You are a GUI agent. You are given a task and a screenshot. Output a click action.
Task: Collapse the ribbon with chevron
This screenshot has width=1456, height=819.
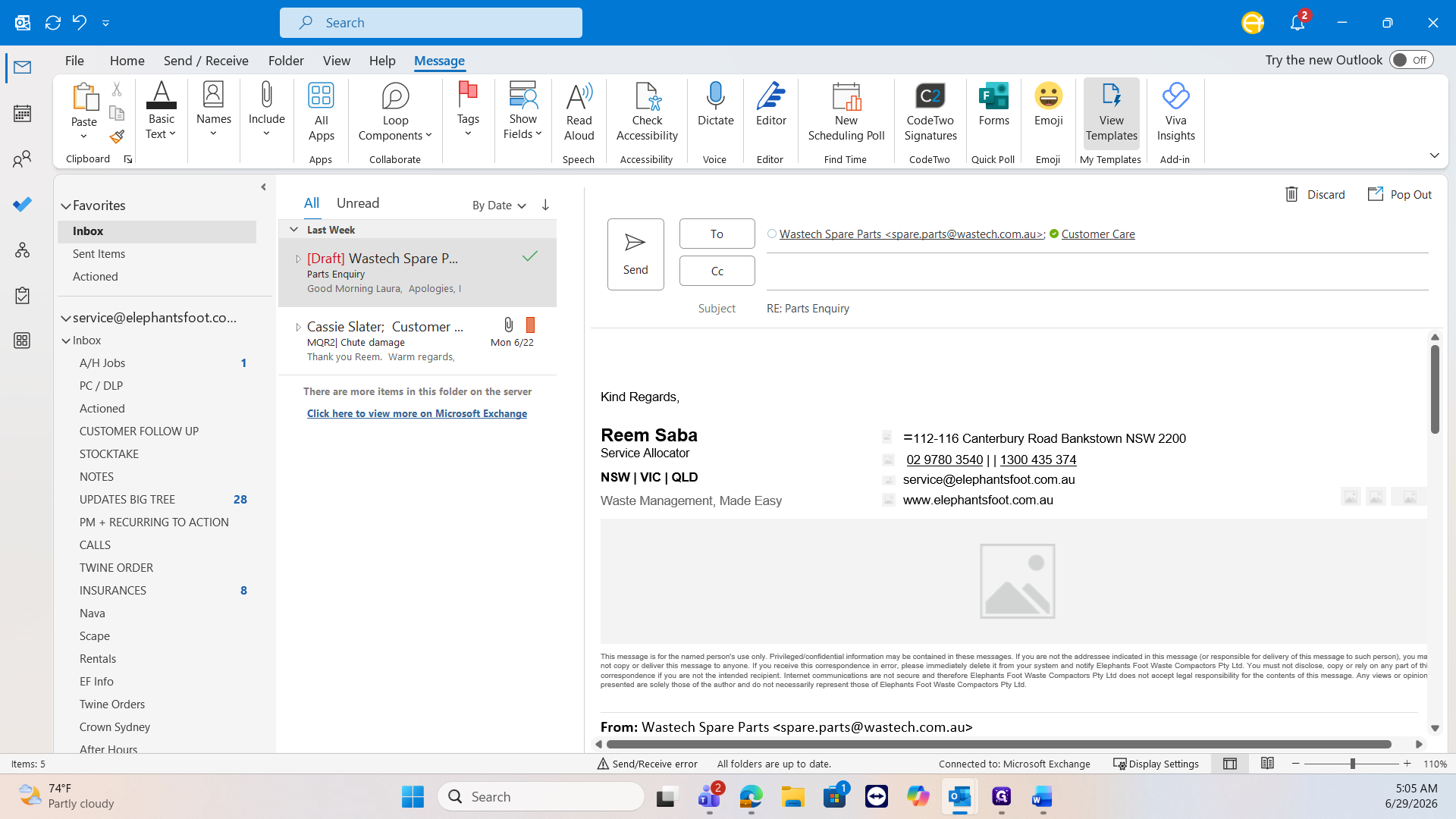click(1434, 155)
